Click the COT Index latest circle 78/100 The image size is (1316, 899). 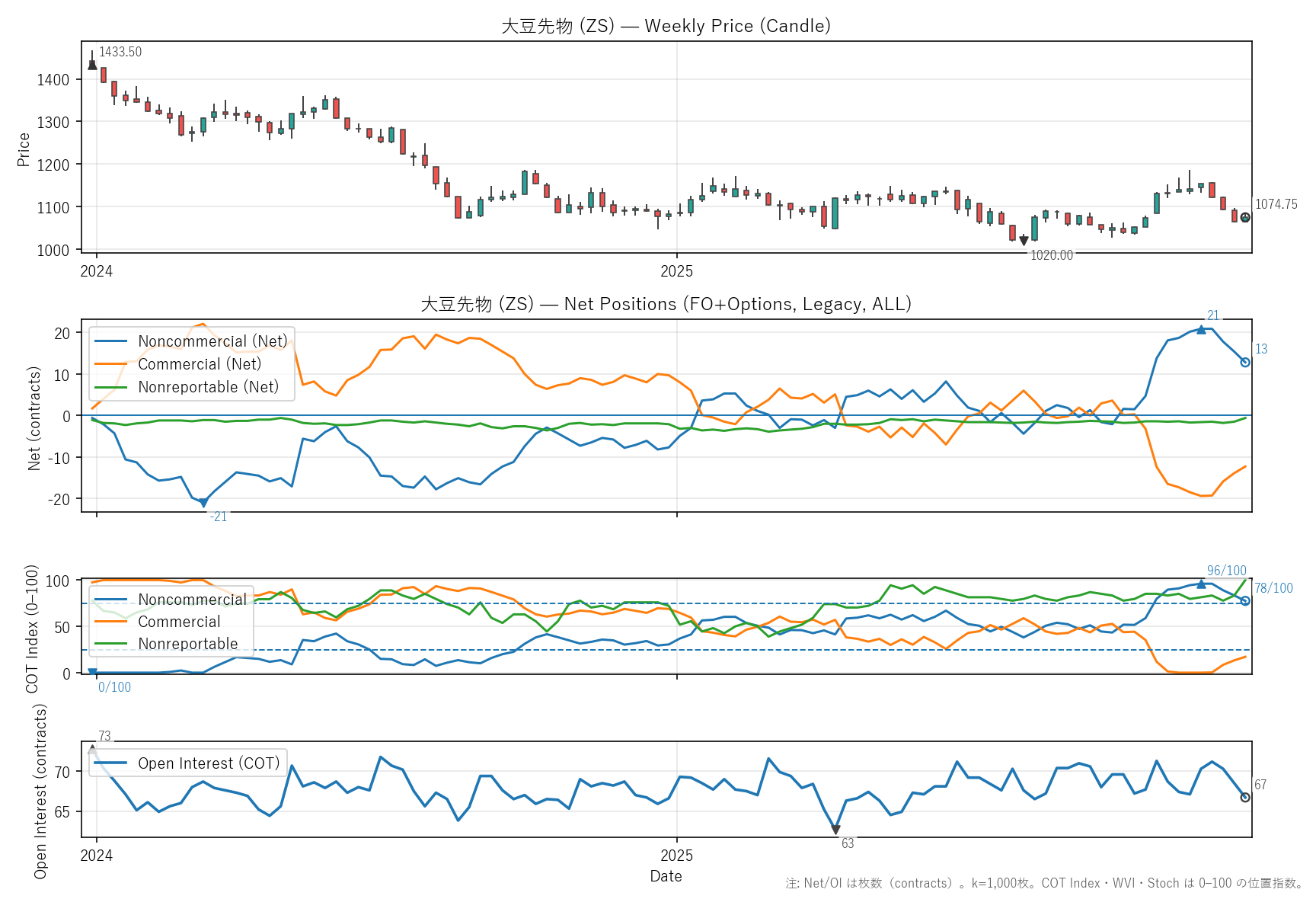click(1245, 601)
